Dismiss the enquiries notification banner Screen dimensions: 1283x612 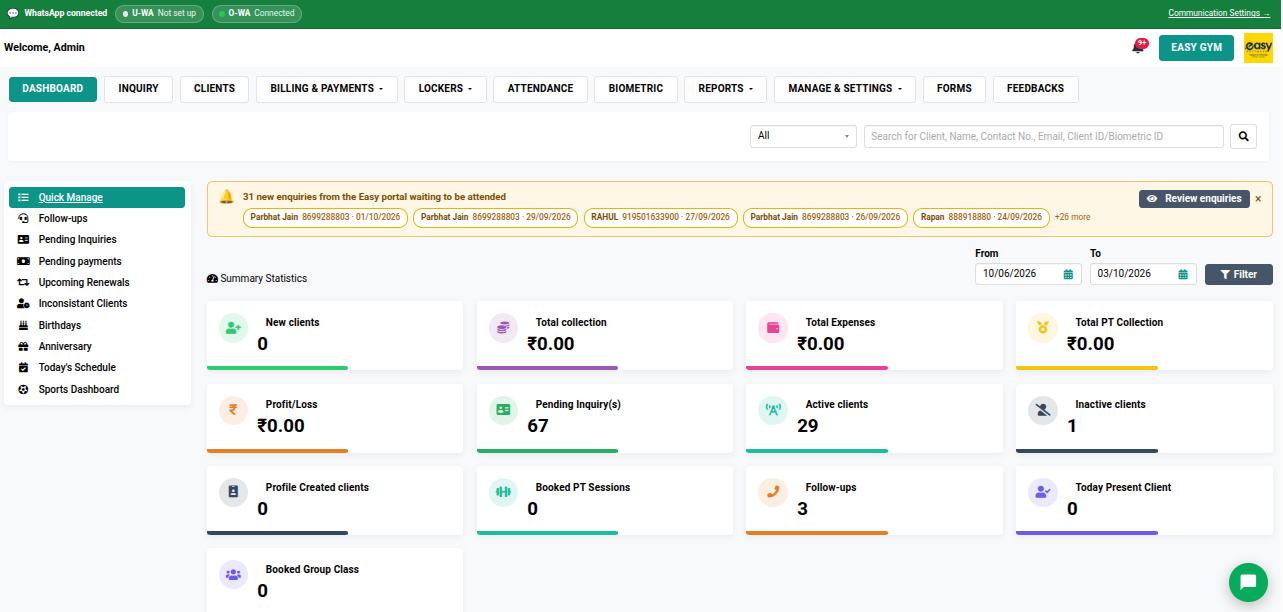click(x=1258, y=199)
